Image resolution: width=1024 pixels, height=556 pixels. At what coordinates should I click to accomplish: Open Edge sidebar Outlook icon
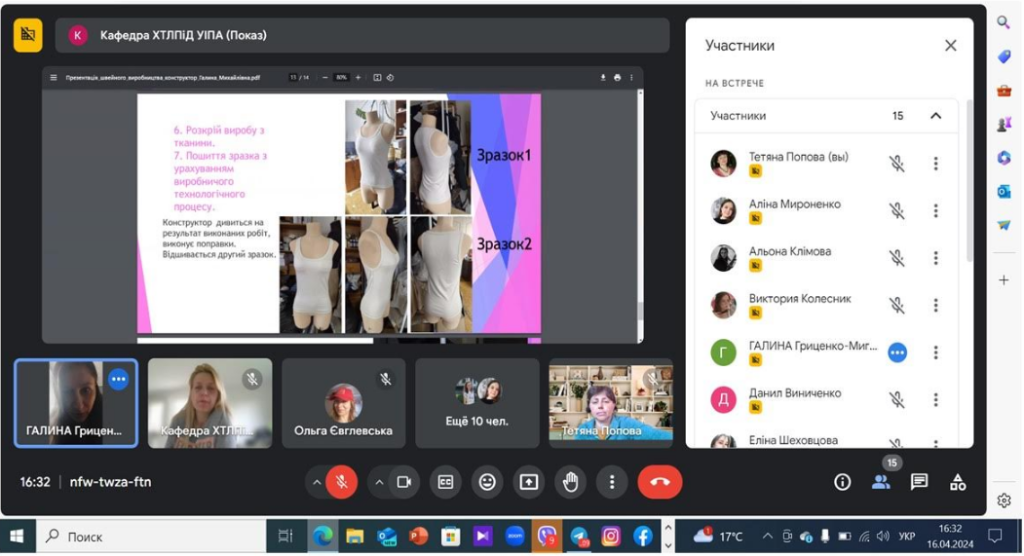click(1004, 191)
